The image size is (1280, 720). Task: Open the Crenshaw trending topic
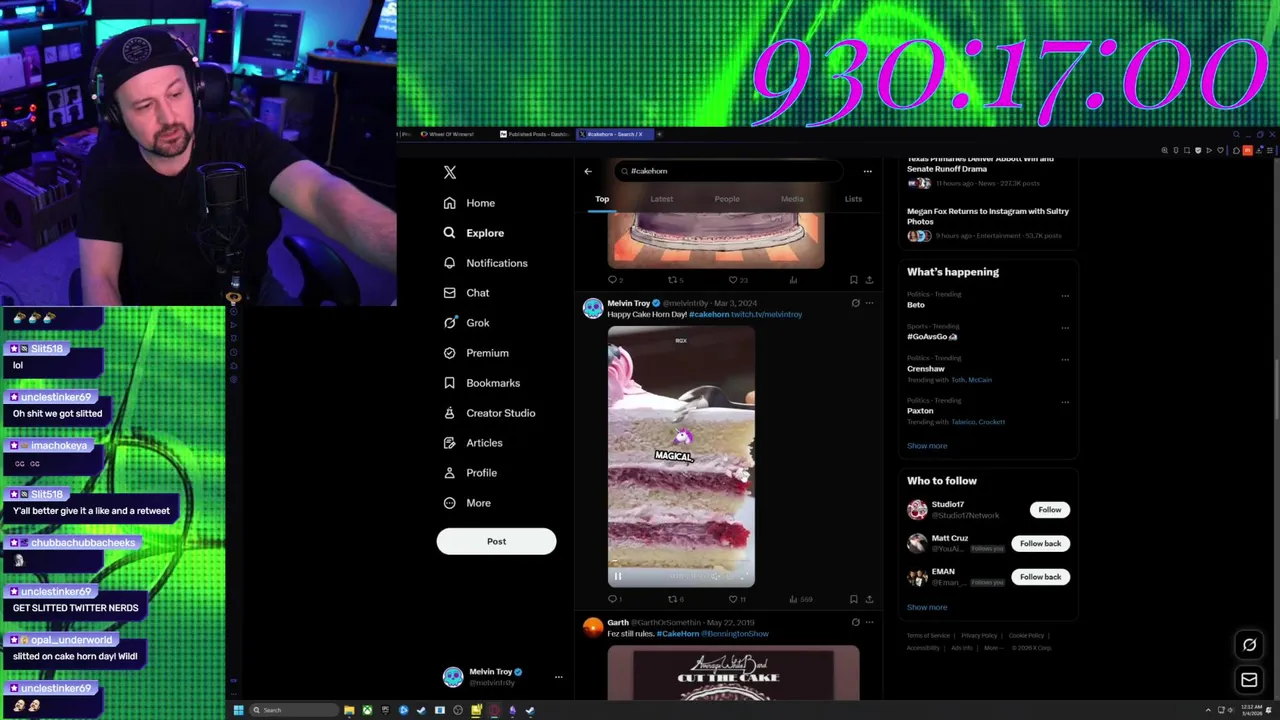click(926, 369)
